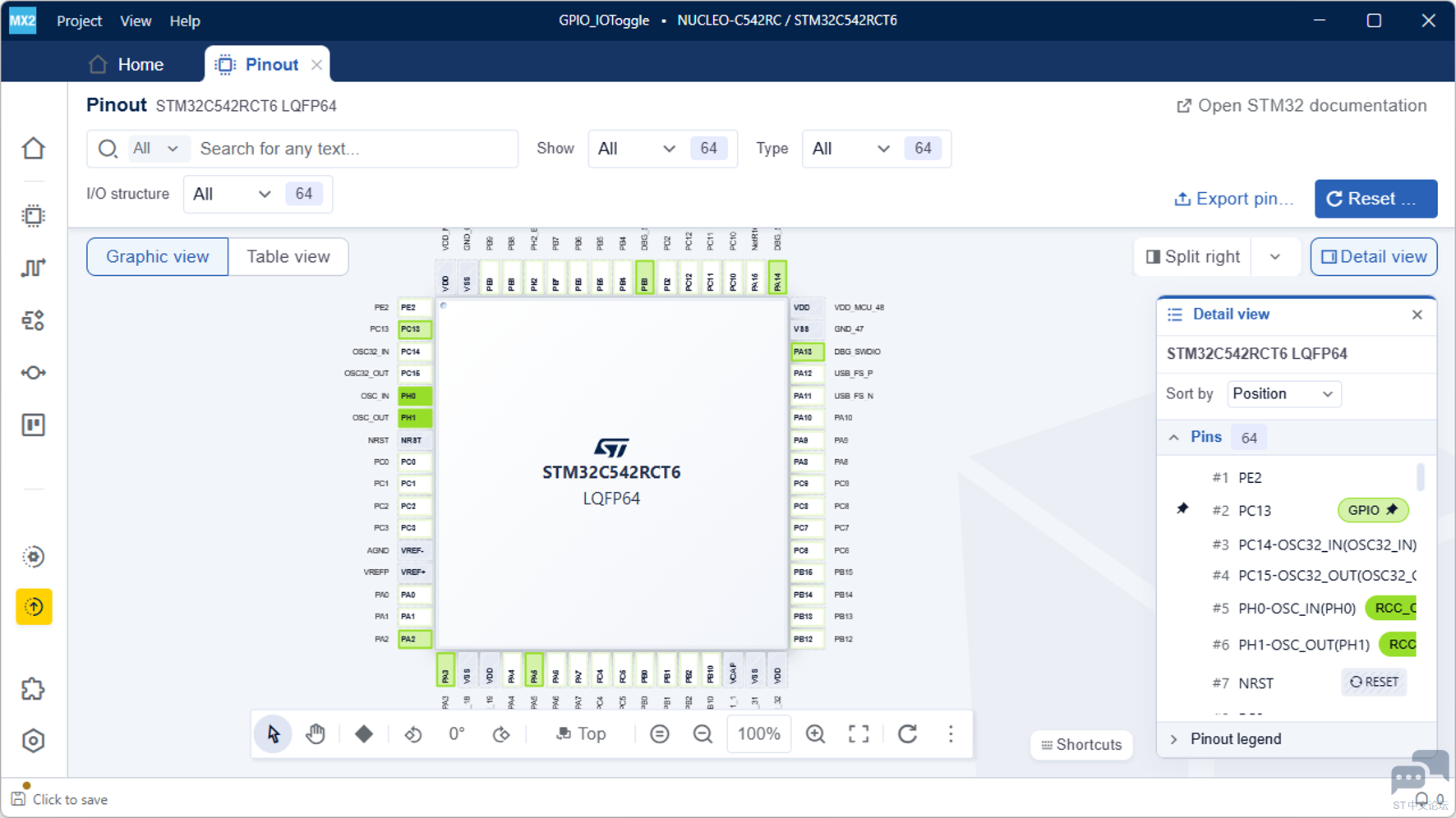Toggle the Detail view button
The height and width of the screenshot is (818, 1456).
tap(1374, 257)
